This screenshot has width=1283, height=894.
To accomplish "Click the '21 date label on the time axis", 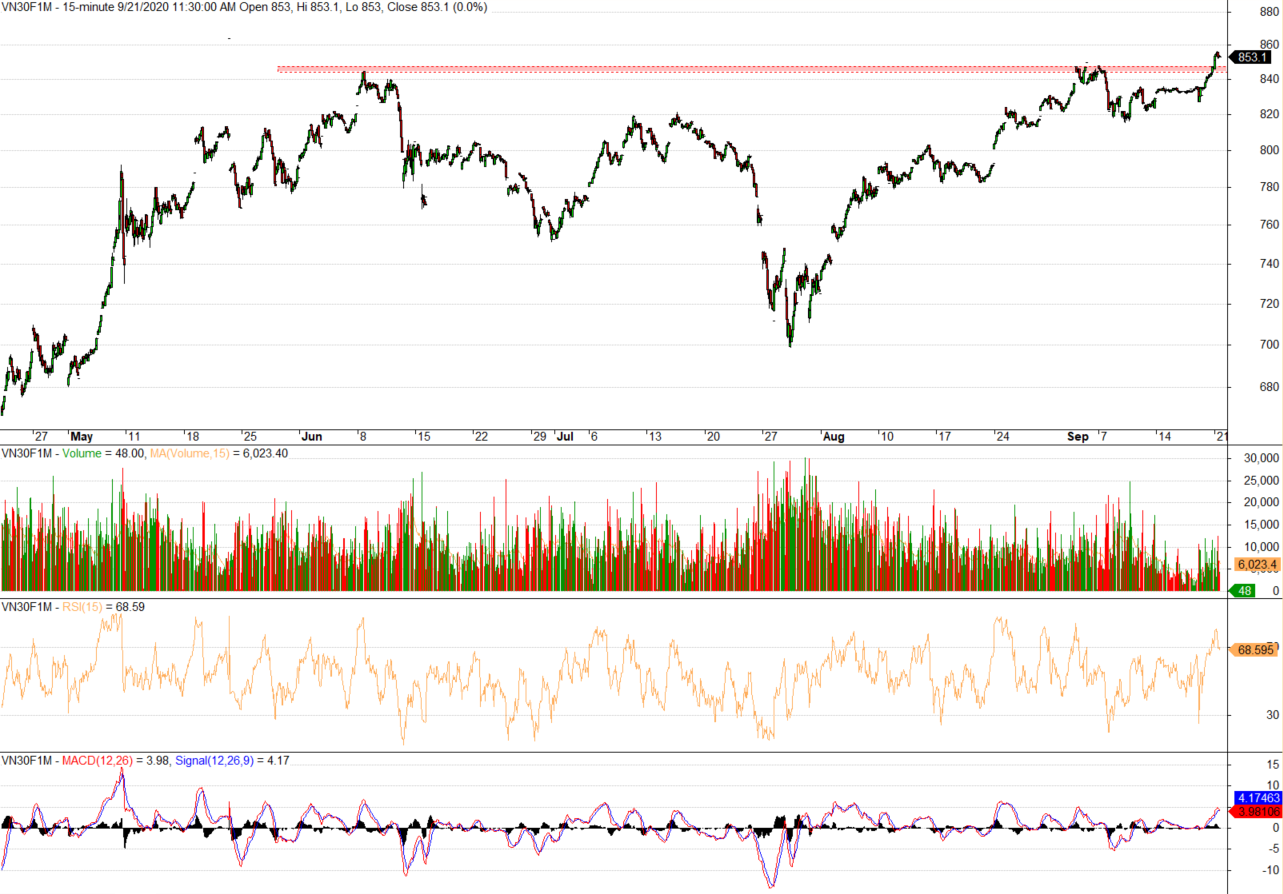I will tap(1221, 437).
